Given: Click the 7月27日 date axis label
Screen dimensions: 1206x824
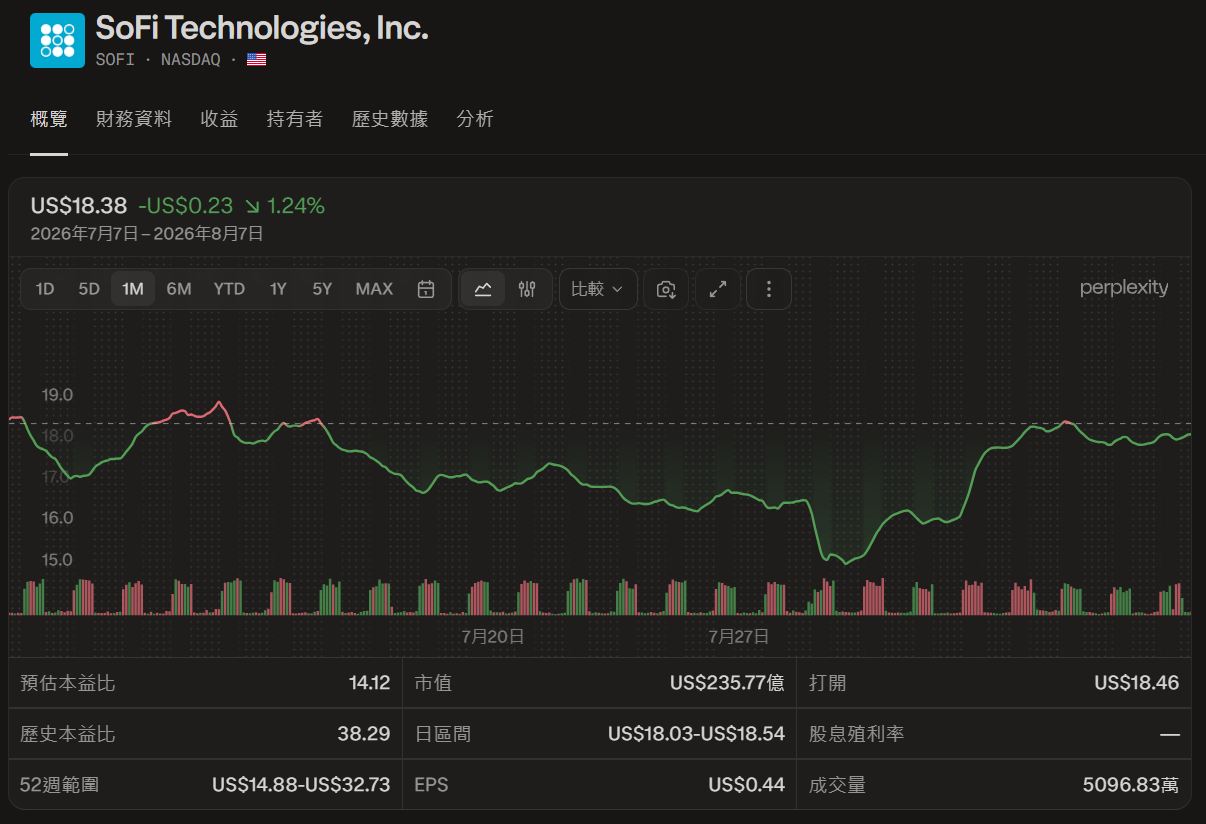Looking at the screenshot, I should tap(739, 636).
